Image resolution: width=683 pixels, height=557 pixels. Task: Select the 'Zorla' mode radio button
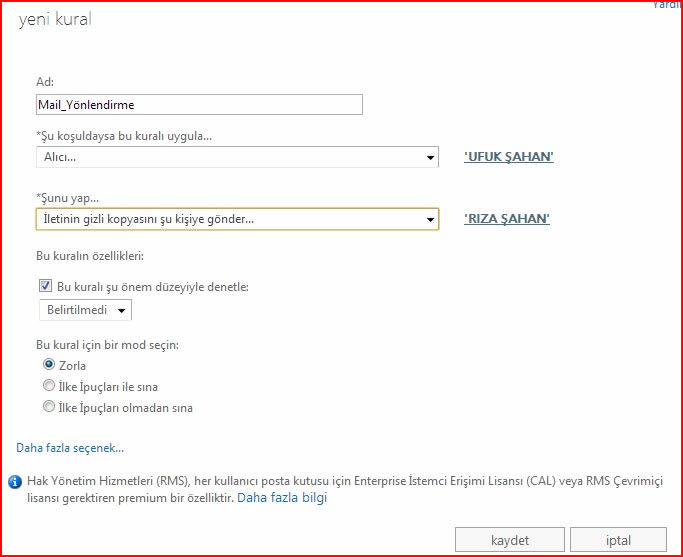pyautogui.click(x=48, y=365)
